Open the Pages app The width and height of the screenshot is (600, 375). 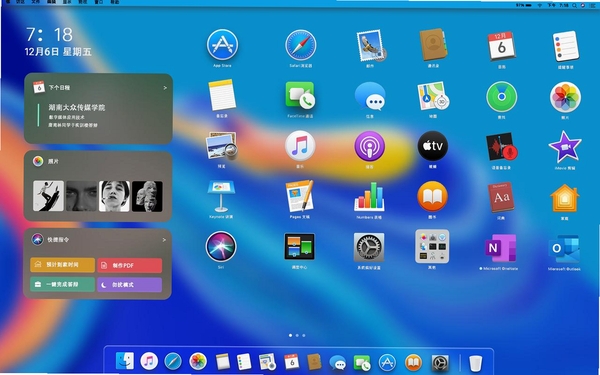tap(300, 196)
